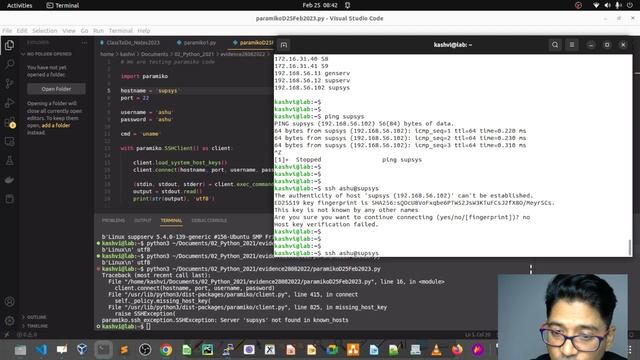Launch VirtualBox from the dock
Image resolution: width=640 pixels, height=360 pixels.
(x=82, y=350)
